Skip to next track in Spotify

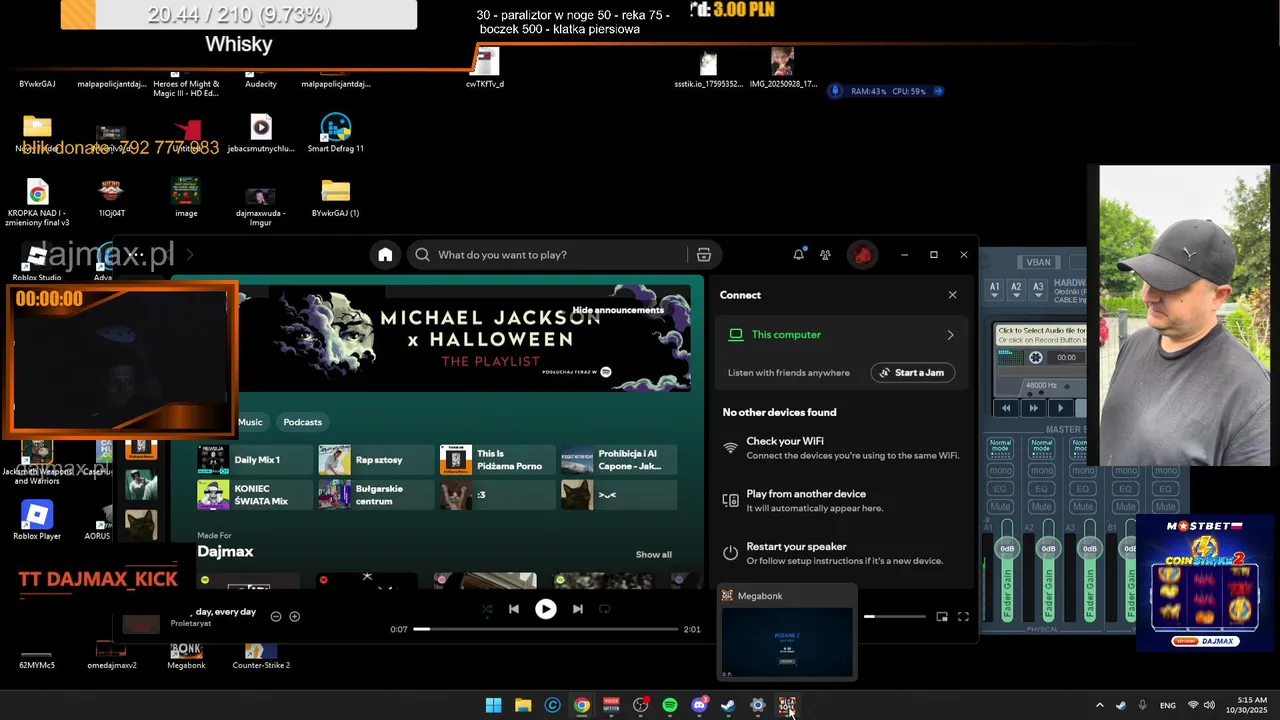577,609
